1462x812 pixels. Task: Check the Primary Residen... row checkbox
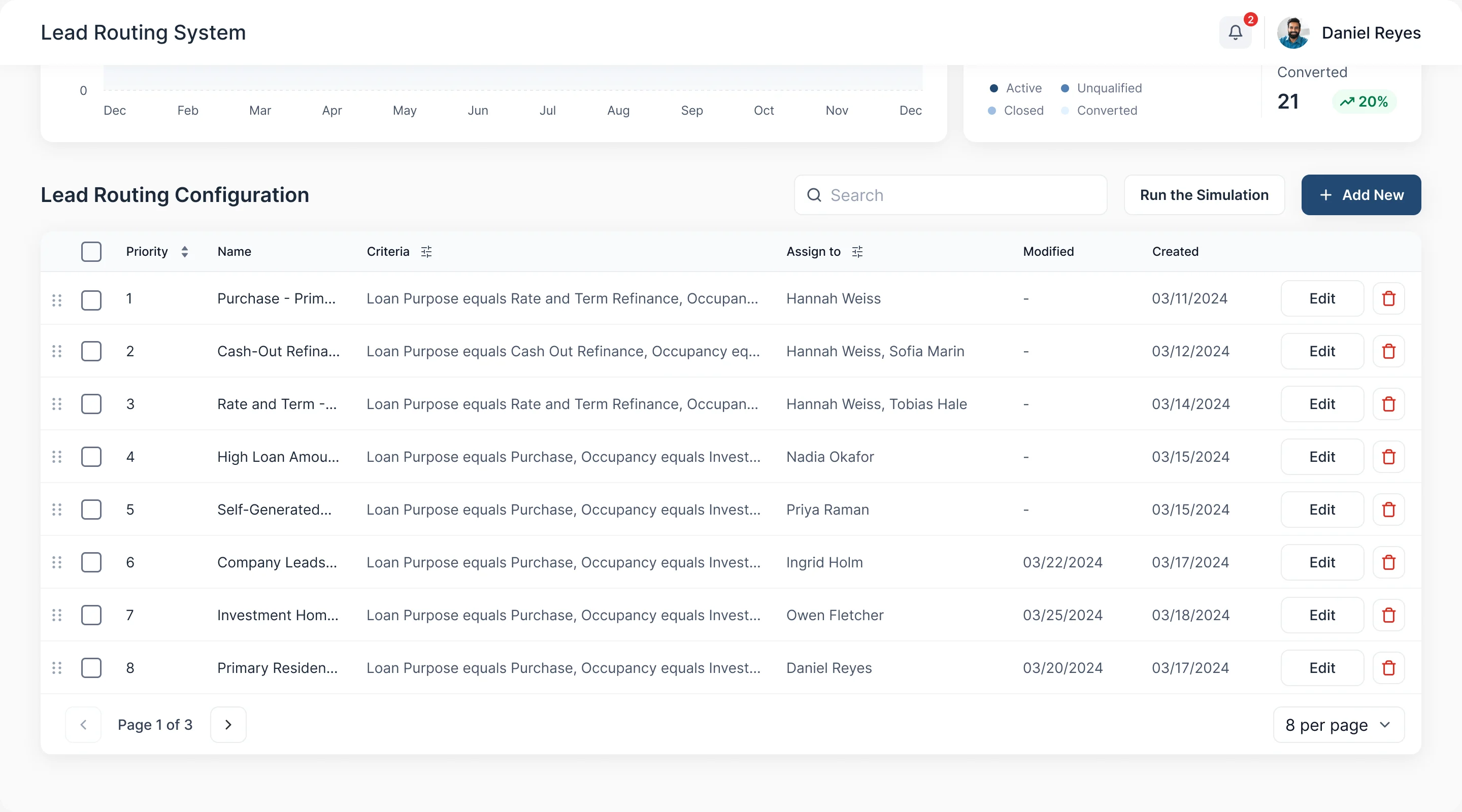tap(91, 668)
